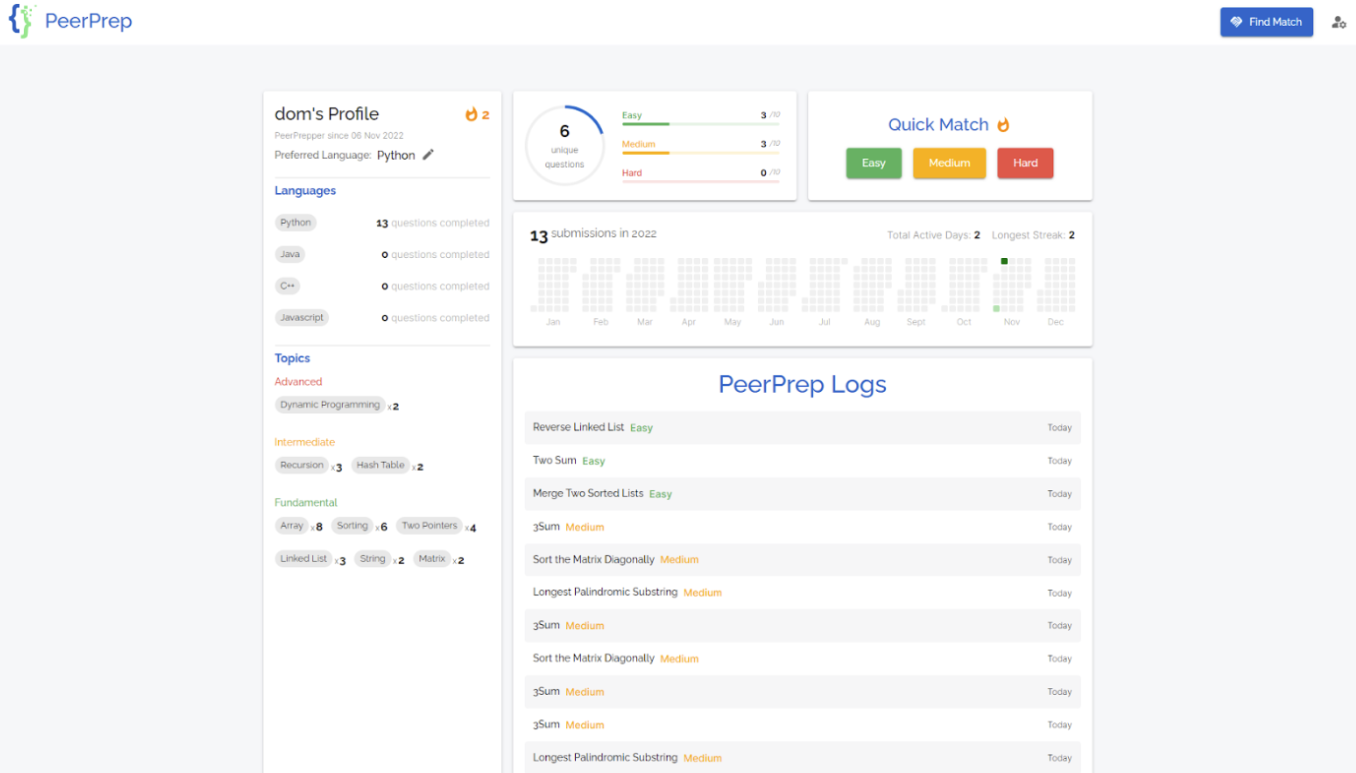This screenshot has height=773, width=1356.
Task: Click the Easy progress bar
Action: coord(700,125)
